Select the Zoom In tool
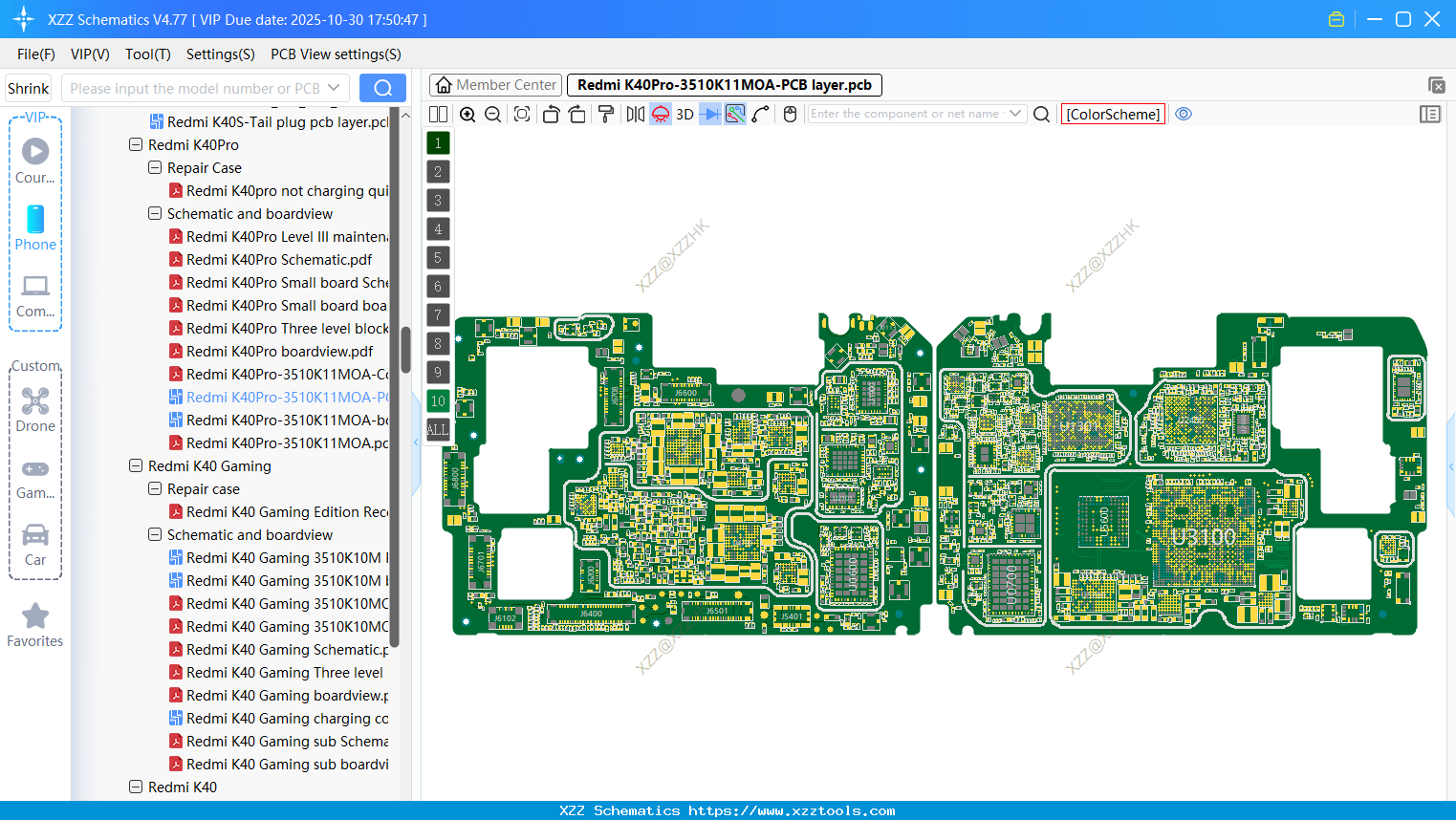Viewport: 1456px width, 820px height. (467, 114)
